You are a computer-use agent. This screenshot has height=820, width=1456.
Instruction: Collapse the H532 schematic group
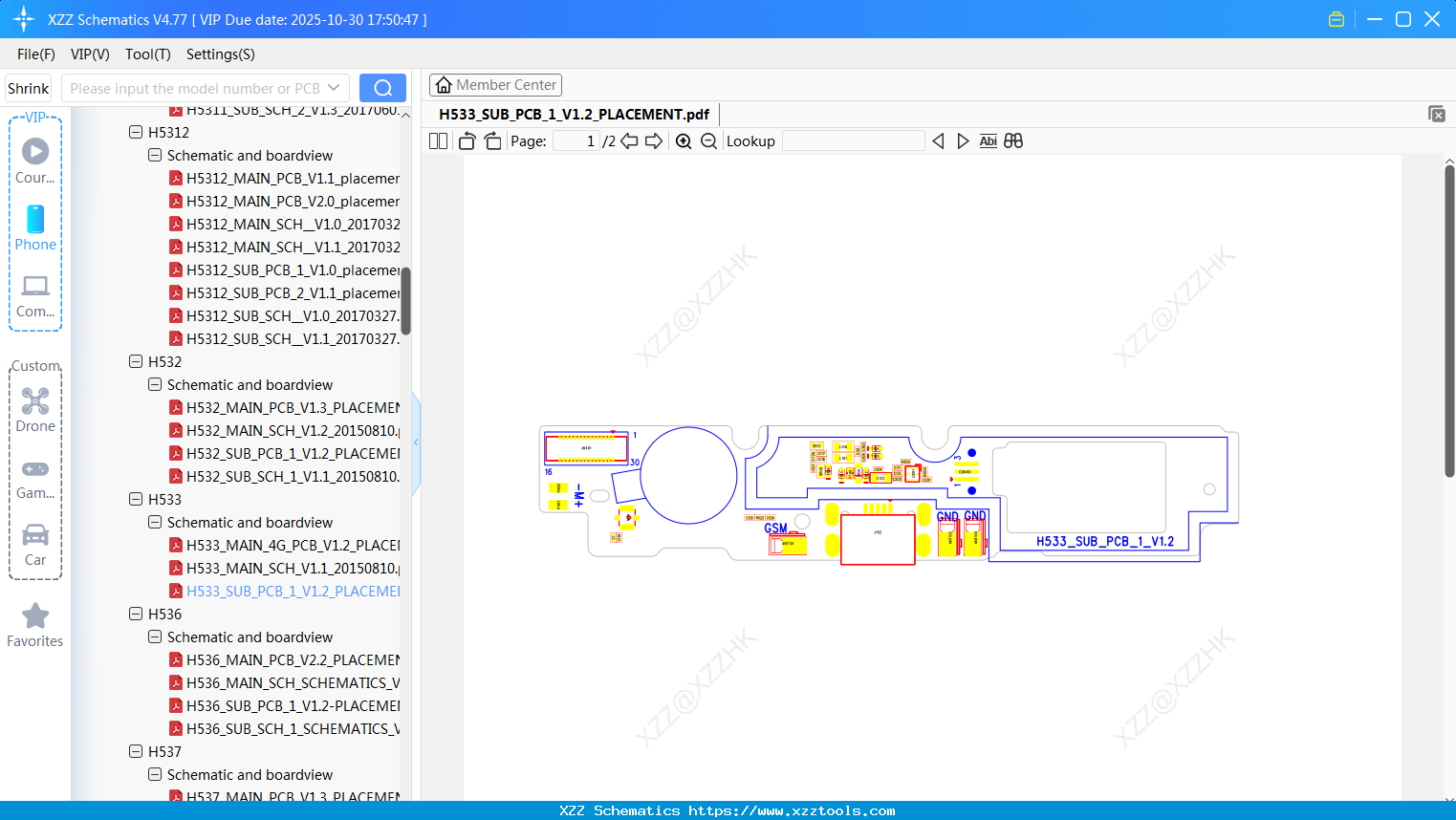pos(154,384)
